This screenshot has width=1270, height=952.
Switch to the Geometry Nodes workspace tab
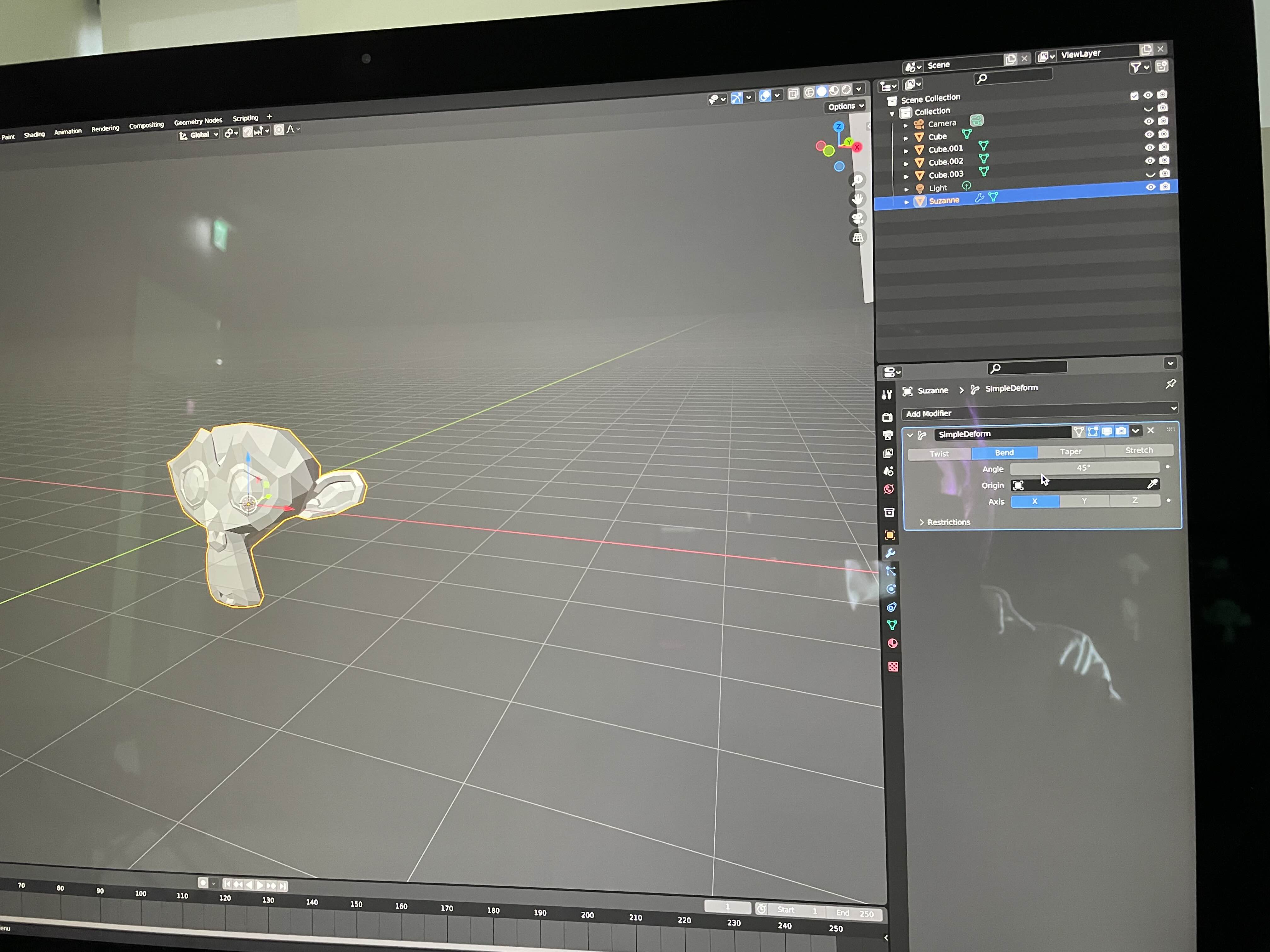coord(198,121)
